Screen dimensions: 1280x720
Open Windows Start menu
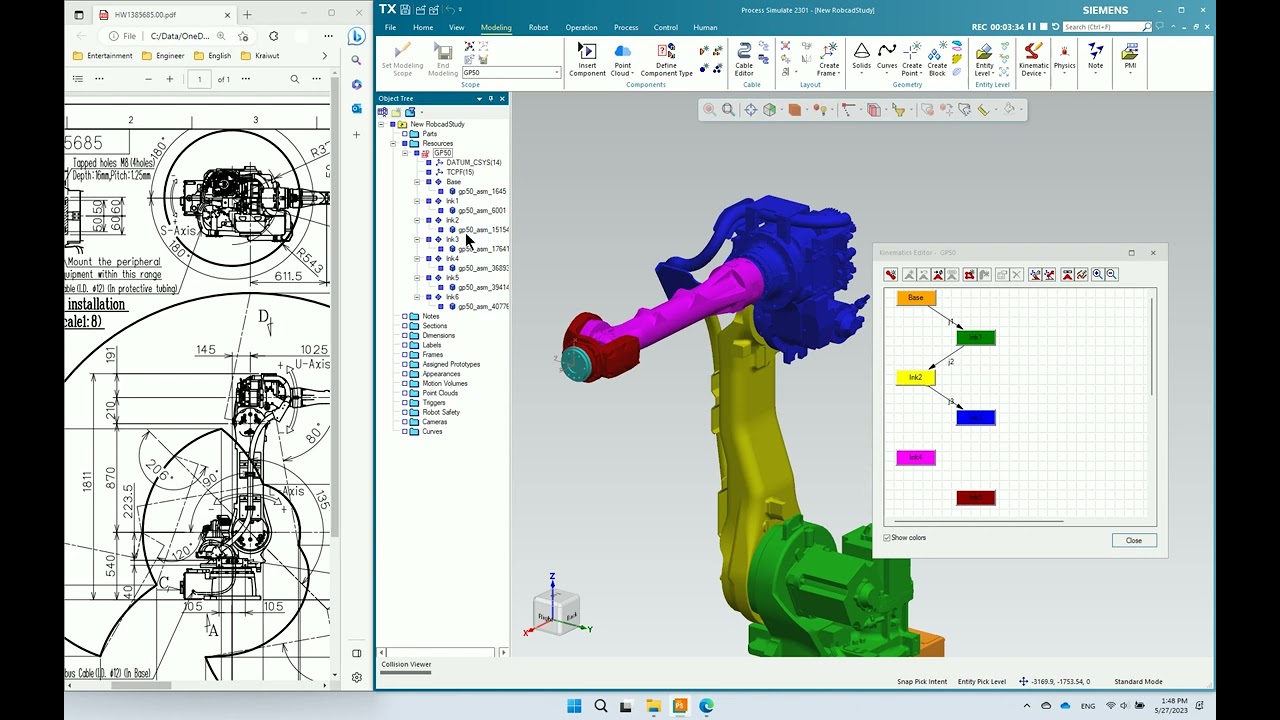[574, 706]
